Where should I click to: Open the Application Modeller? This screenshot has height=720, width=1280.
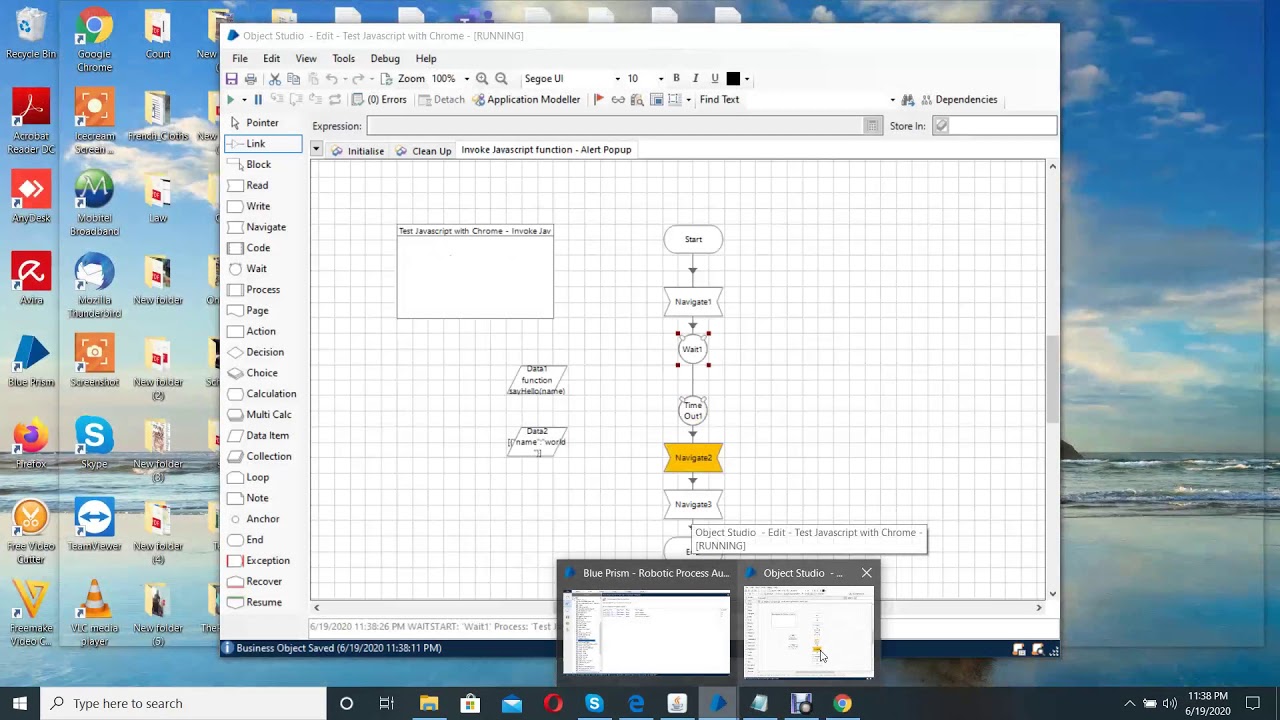pyautogui.click(x=526, y=100)
